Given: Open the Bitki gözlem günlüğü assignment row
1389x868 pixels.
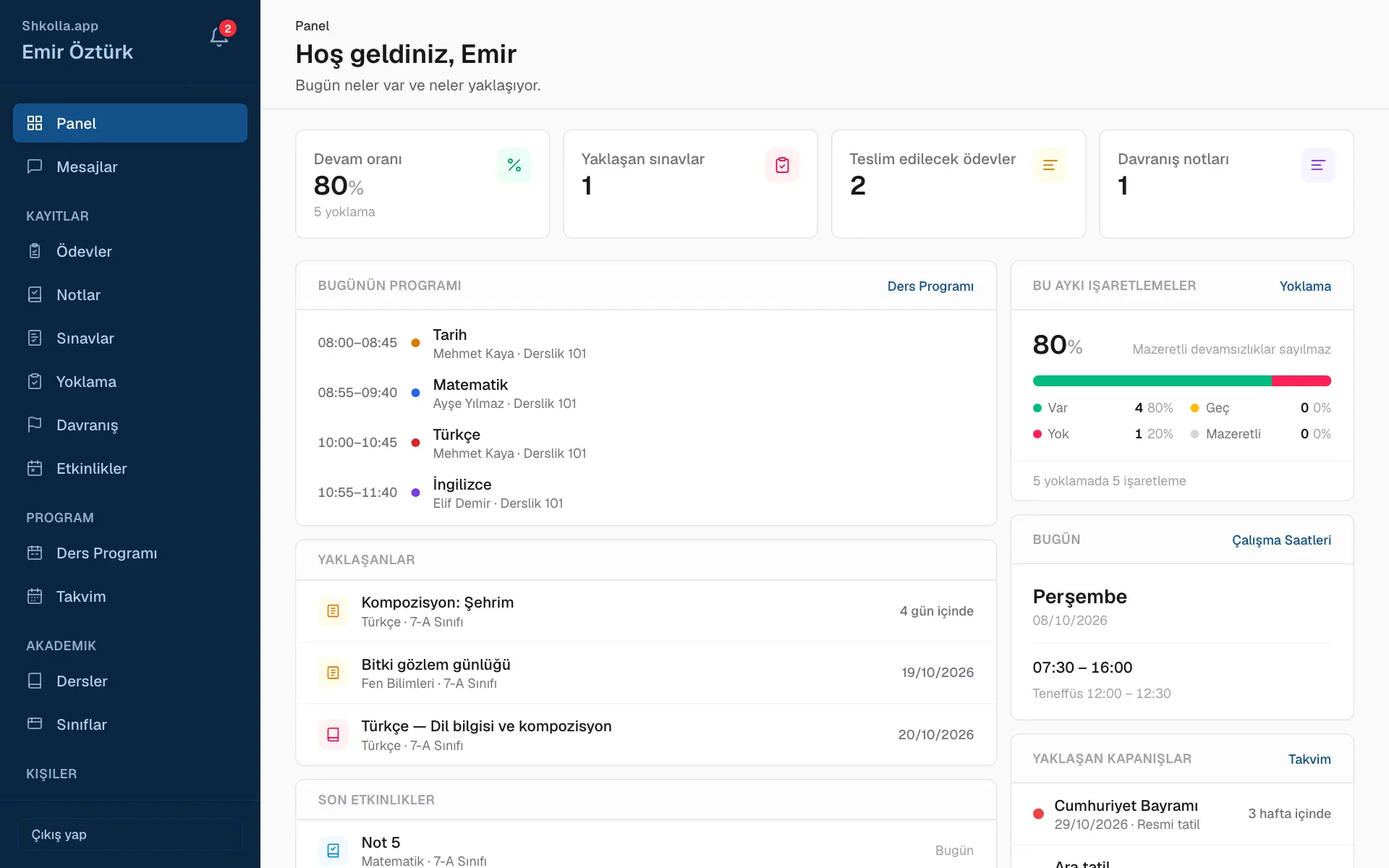Looking at the screenshot, I should tap(646, 673).
